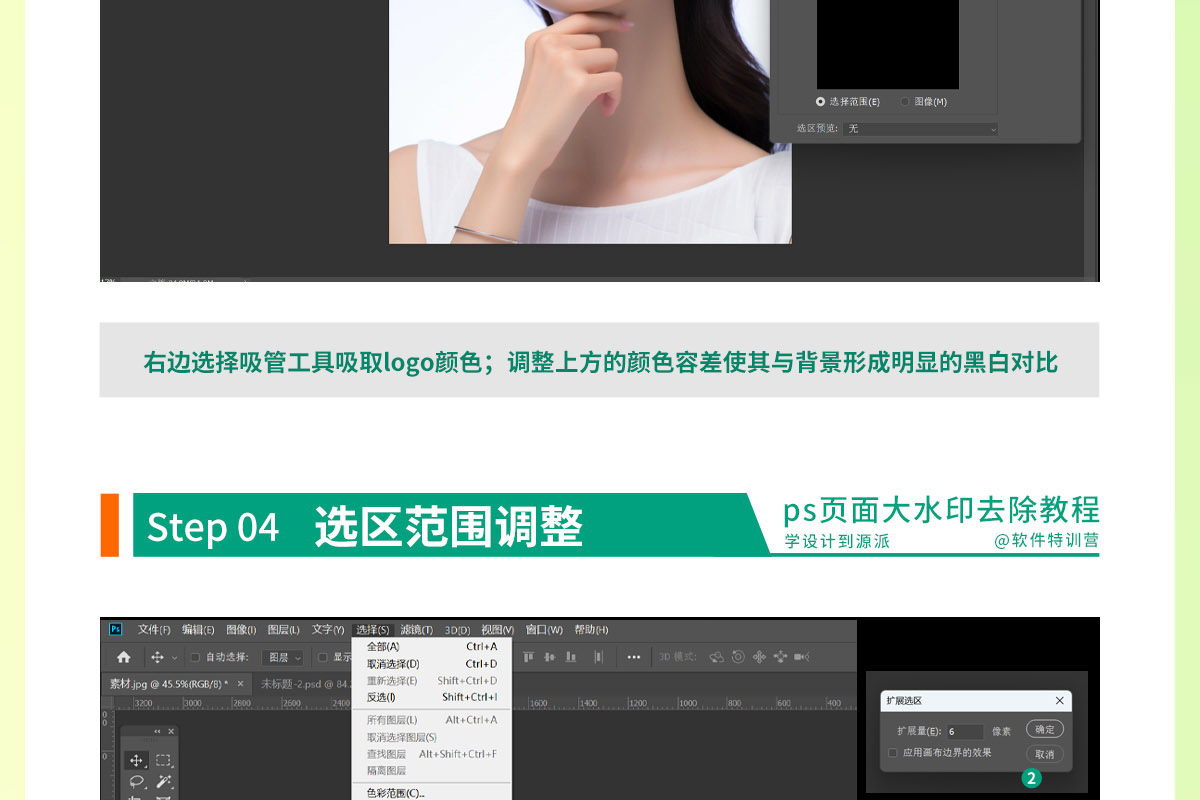1200x800 pixels.
Task: Choose 反选(I) in the Select menu
Action: pos(381,697)
